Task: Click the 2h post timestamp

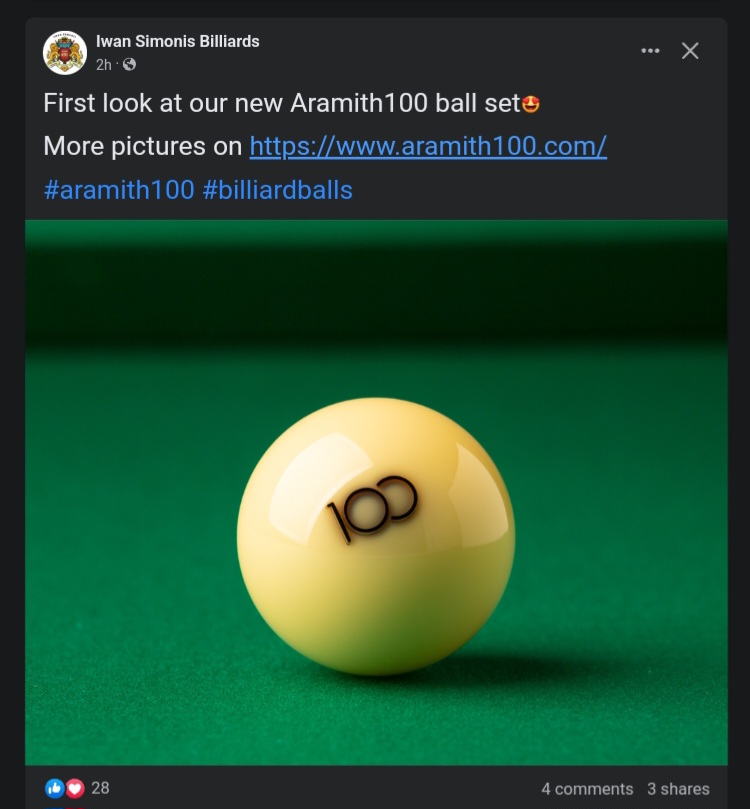Action: tap(104, 64)
